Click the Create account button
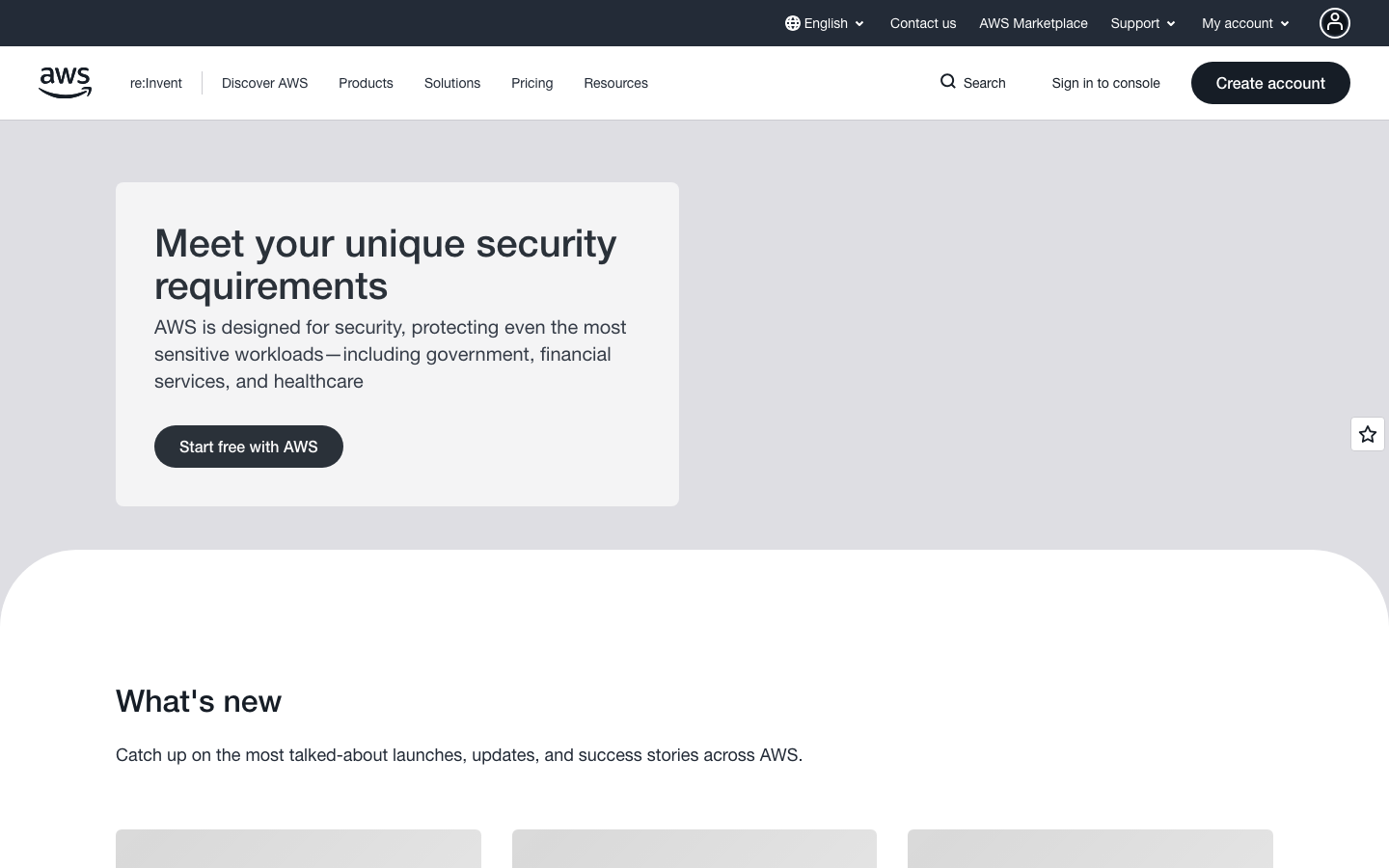 (x=1270, y=83)
